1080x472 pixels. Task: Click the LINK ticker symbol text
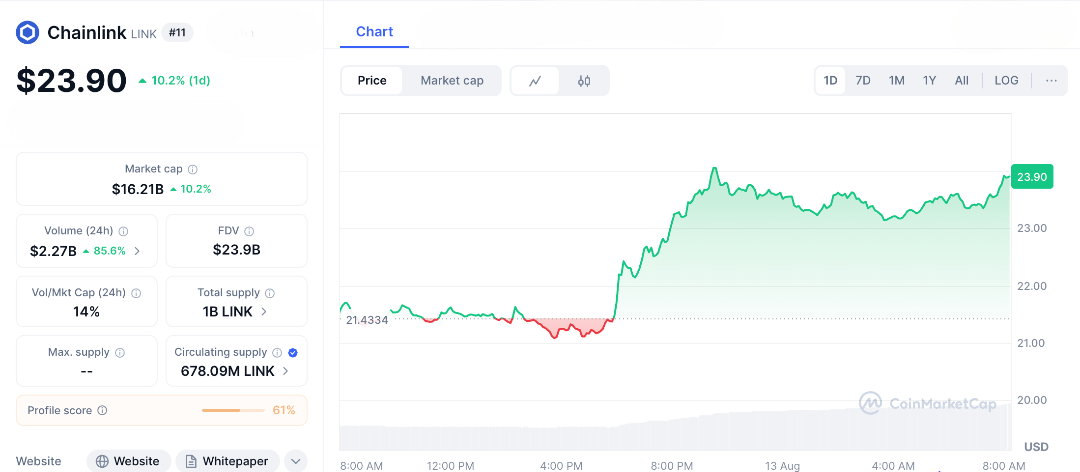[143, 34]
